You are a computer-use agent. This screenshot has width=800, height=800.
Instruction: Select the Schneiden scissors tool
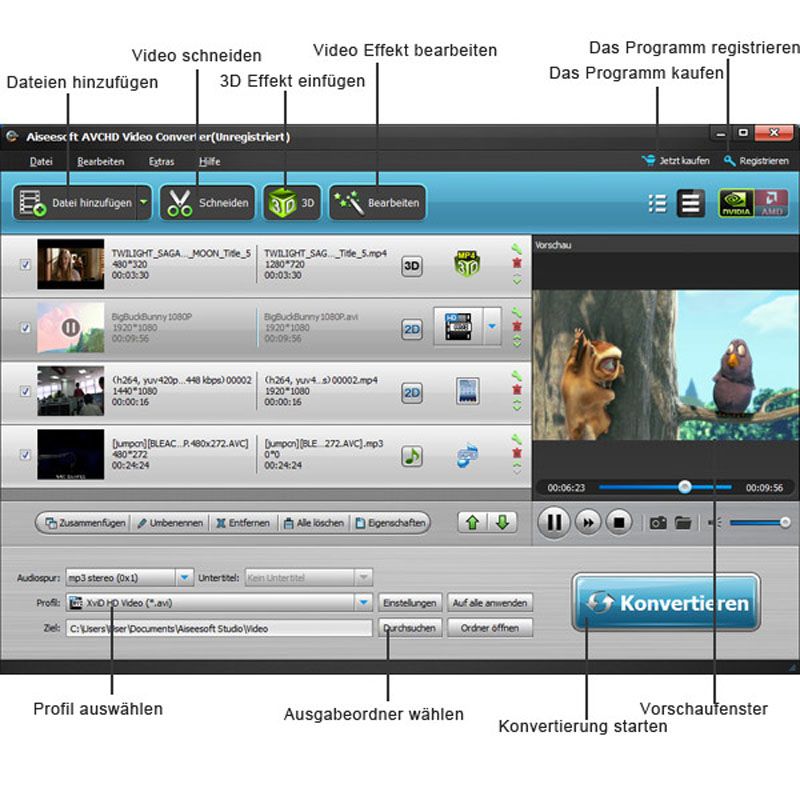click(x=207, y=201)
